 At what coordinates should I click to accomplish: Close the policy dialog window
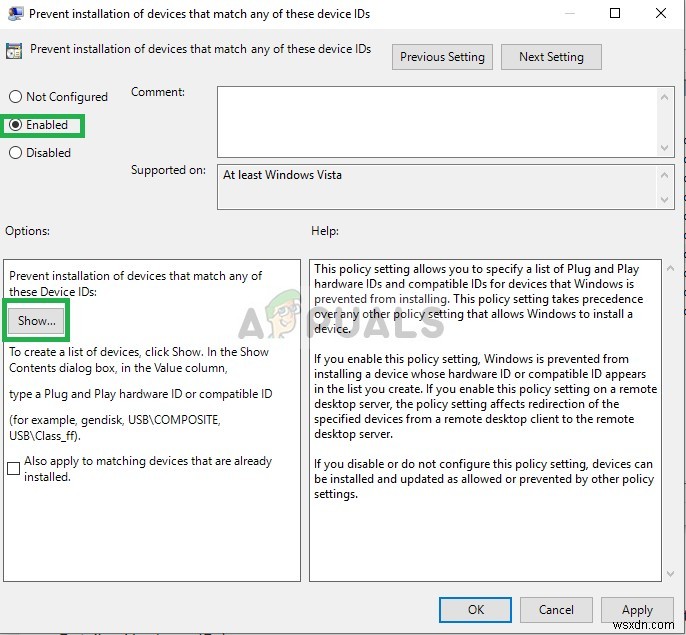[x=661, y=13]
